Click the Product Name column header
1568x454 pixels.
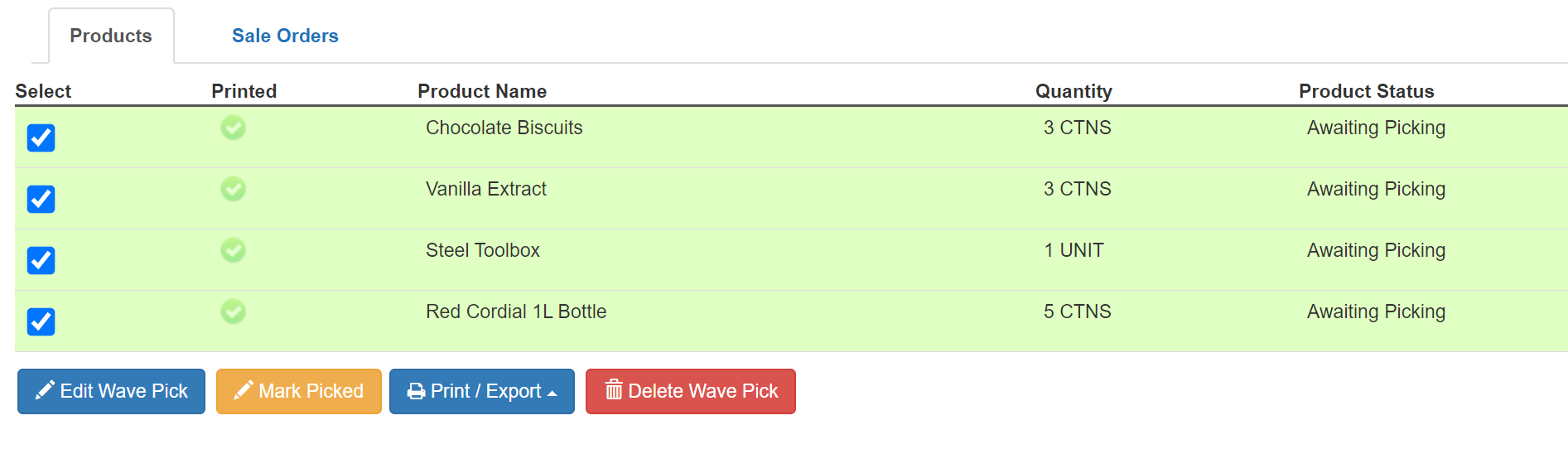(482, 91)
